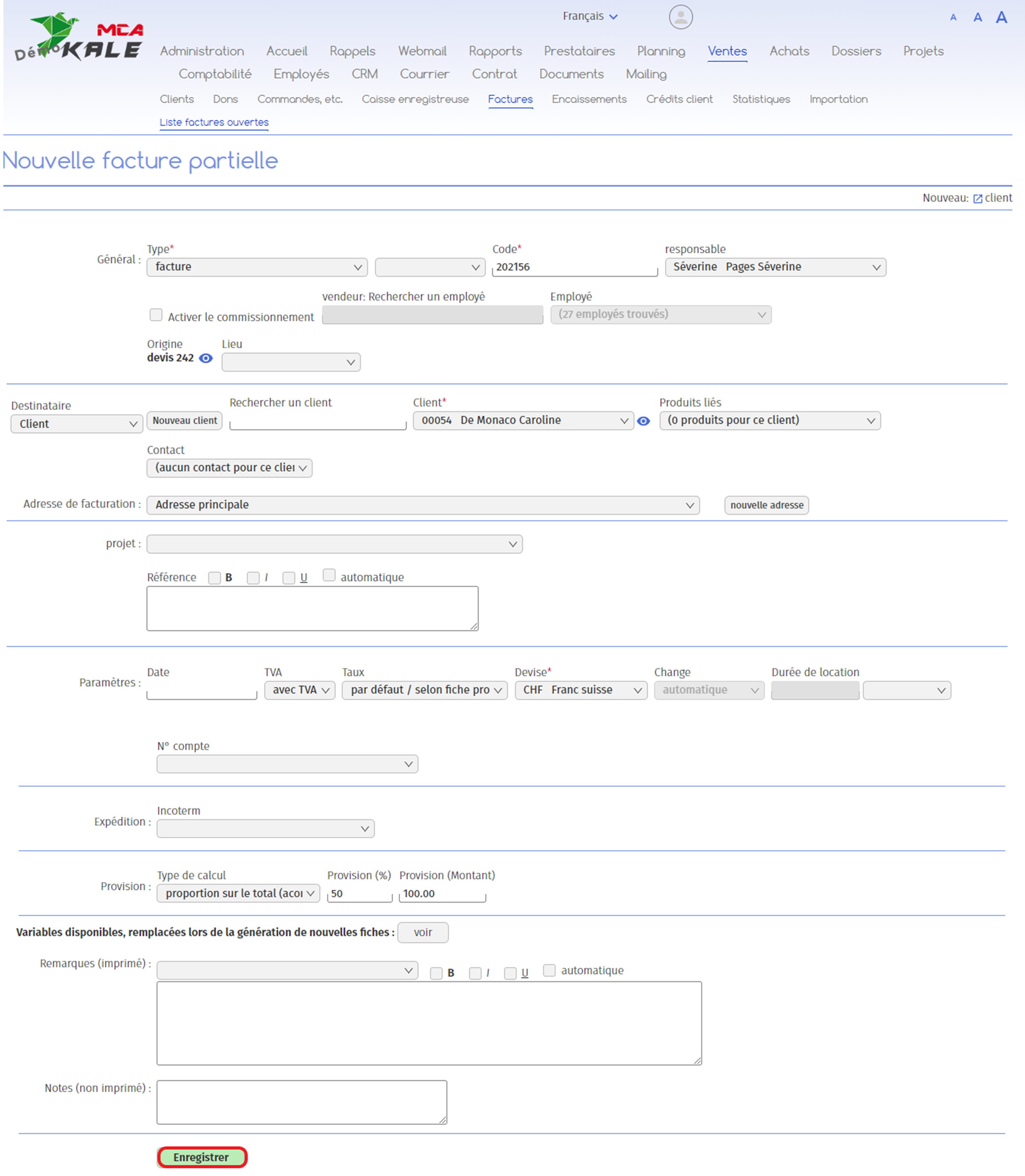Image resolution: width=1025 pixels, height=1176 pixels.
Task: Open the N° compte dropdown
Action: tap(288, 764)
